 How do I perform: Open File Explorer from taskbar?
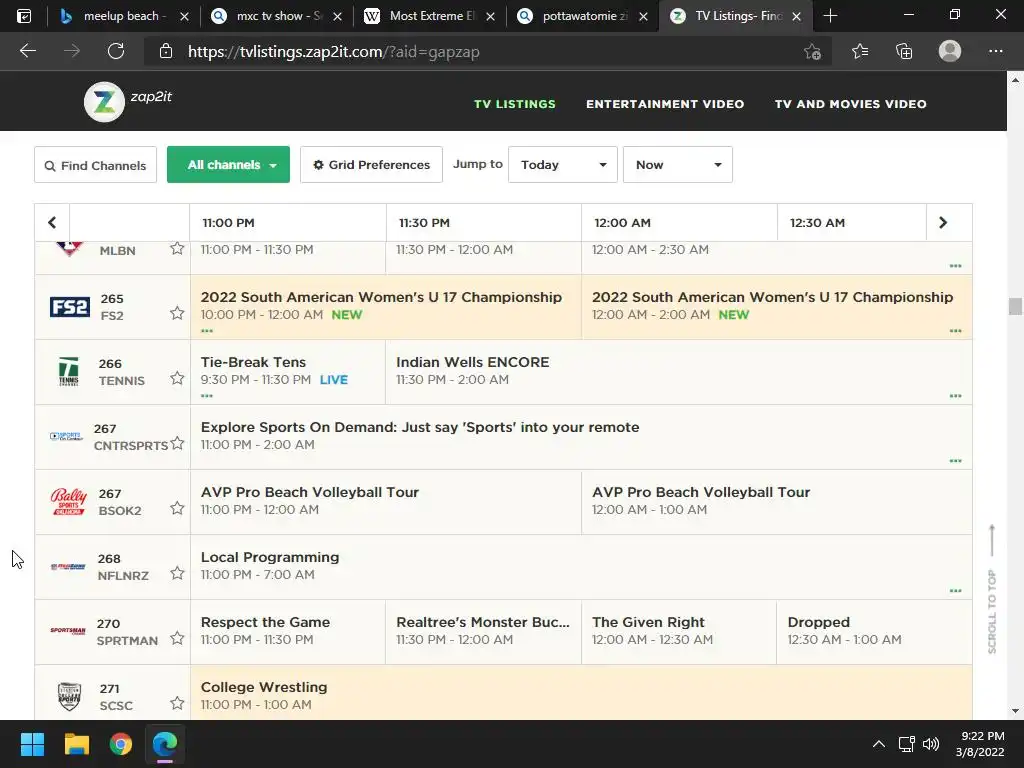(76, 744)
